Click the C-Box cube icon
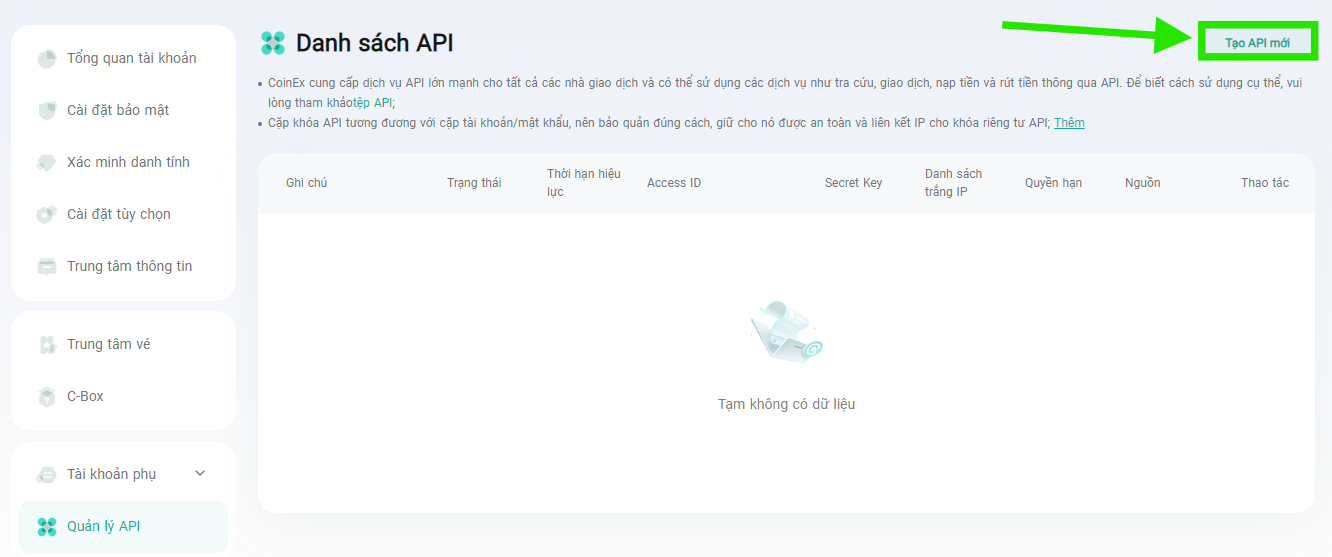Viewport: 1332px width, 557px height. (x=47, y=396)
